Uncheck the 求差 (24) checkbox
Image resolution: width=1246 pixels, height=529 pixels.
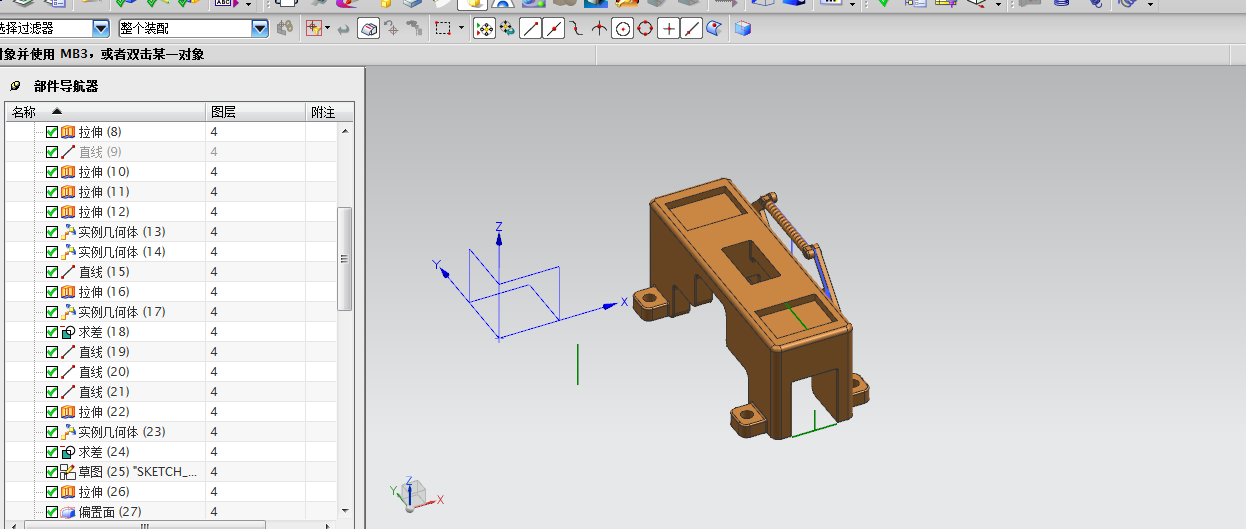pos(52,452)
